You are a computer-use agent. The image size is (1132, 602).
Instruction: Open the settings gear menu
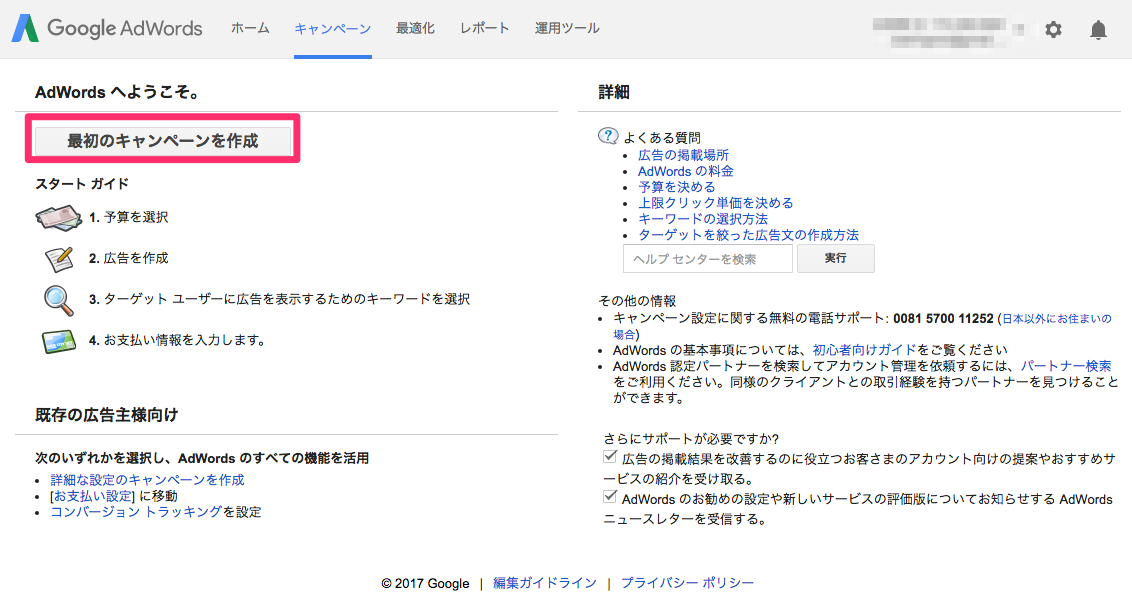click(x=1053, y=30)
